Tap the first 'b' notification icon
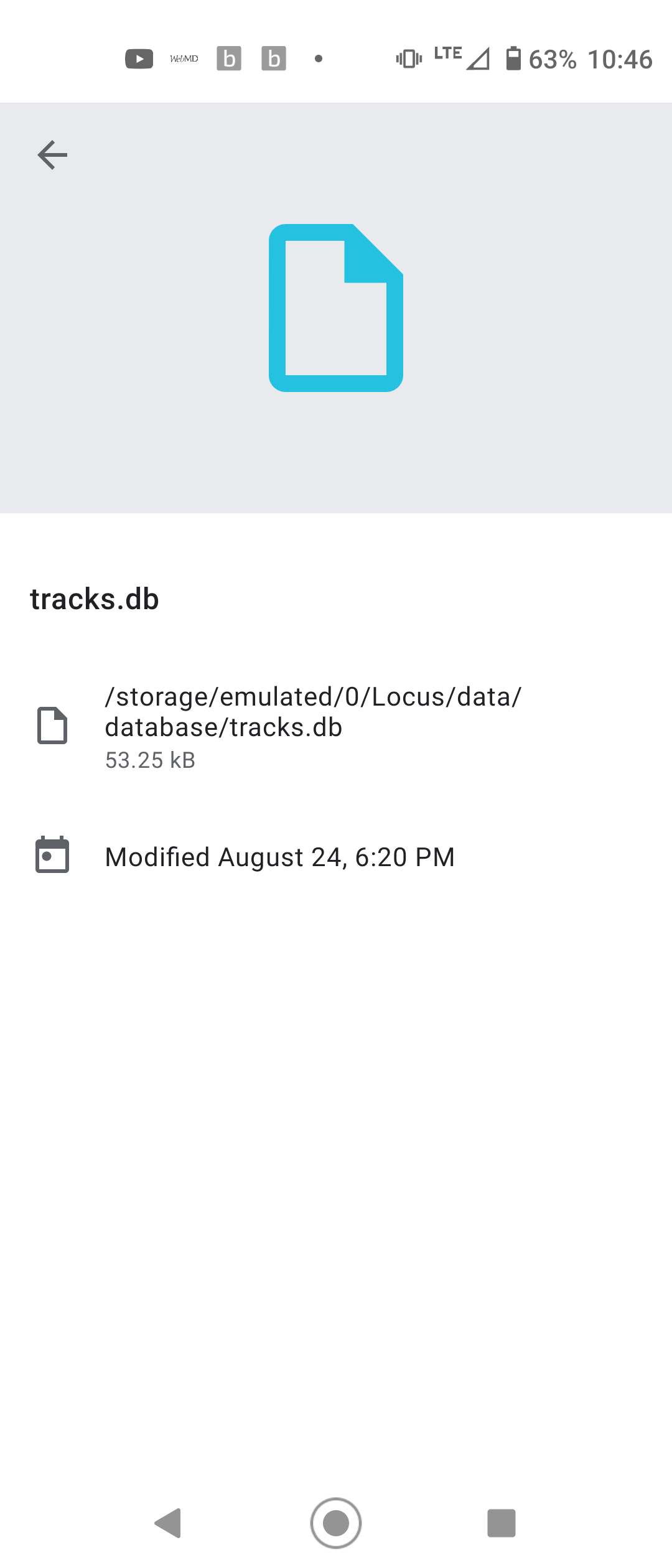 229,59
